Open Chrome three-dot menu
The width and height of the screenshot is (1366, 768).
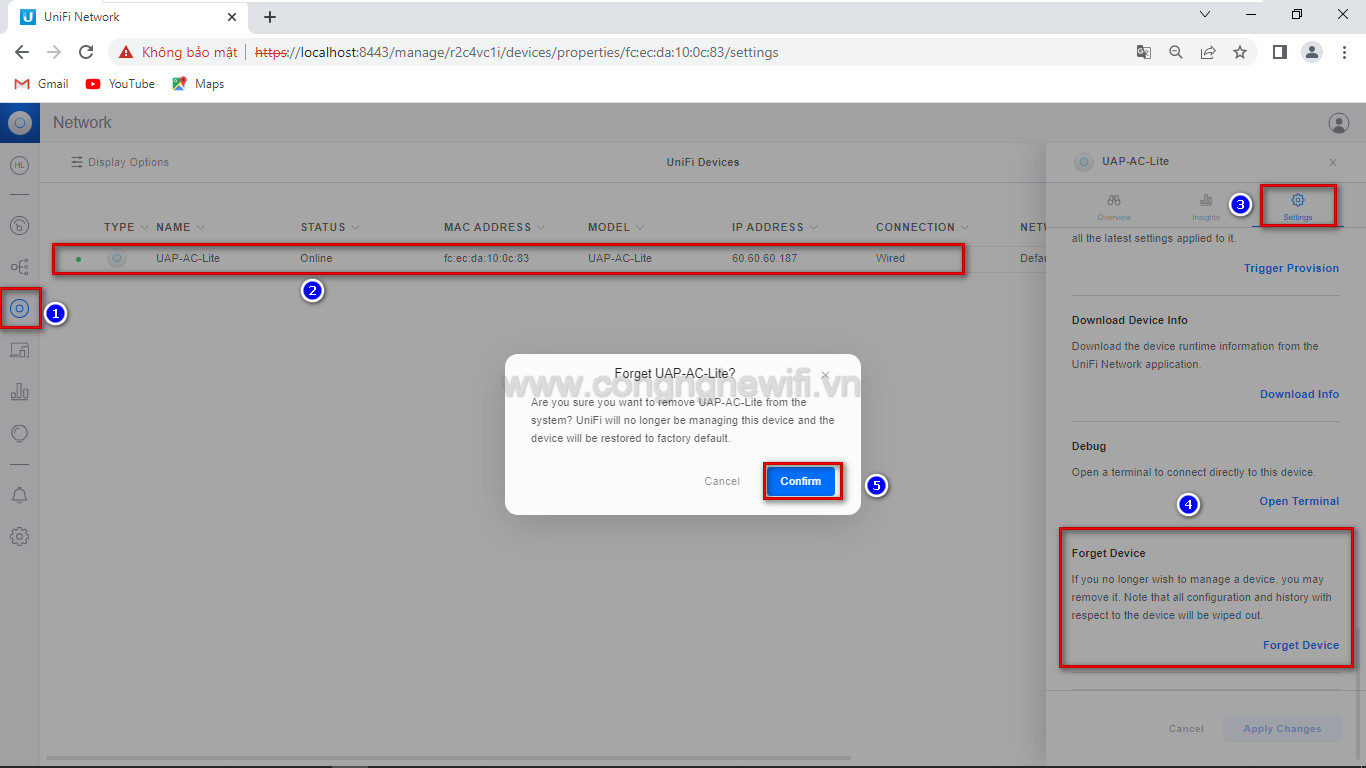pyautogui.click(x=1344, y=52)
